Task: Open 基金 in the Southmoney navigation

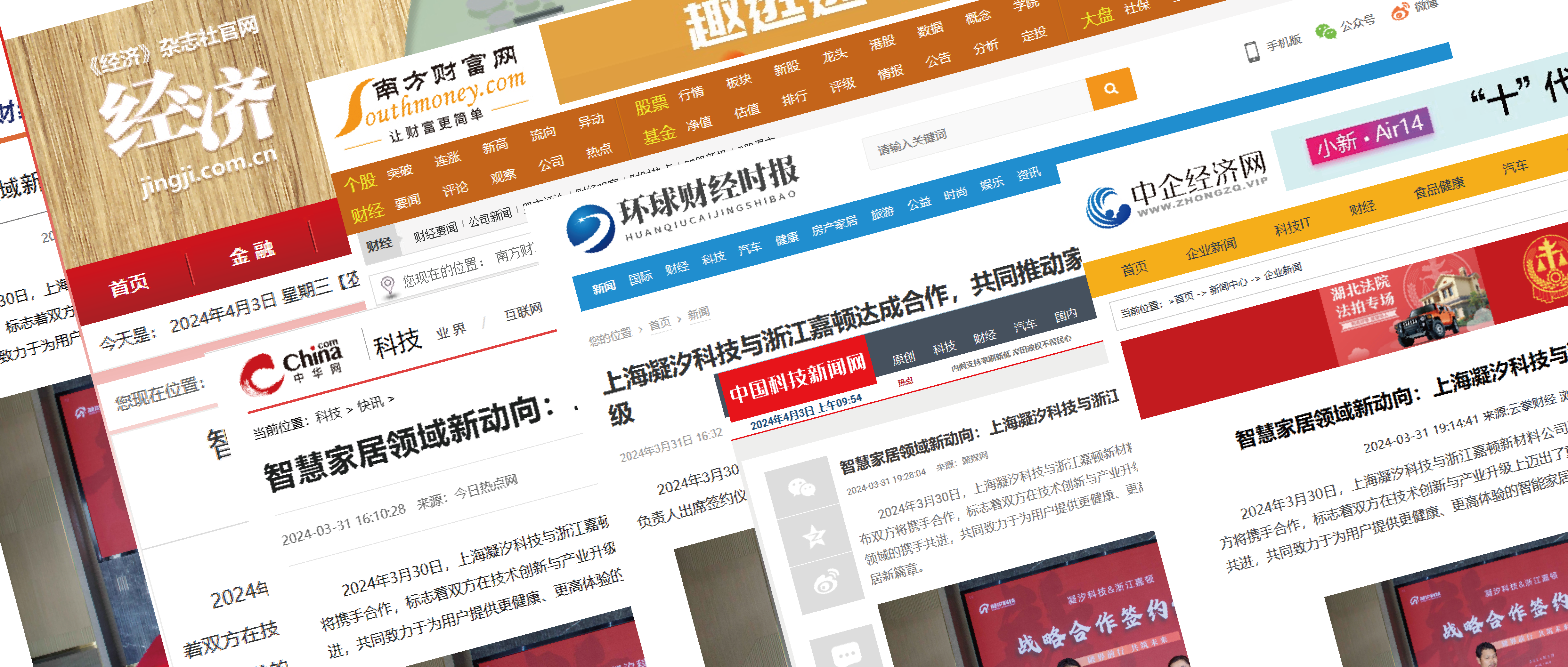Action: point(660,135)
